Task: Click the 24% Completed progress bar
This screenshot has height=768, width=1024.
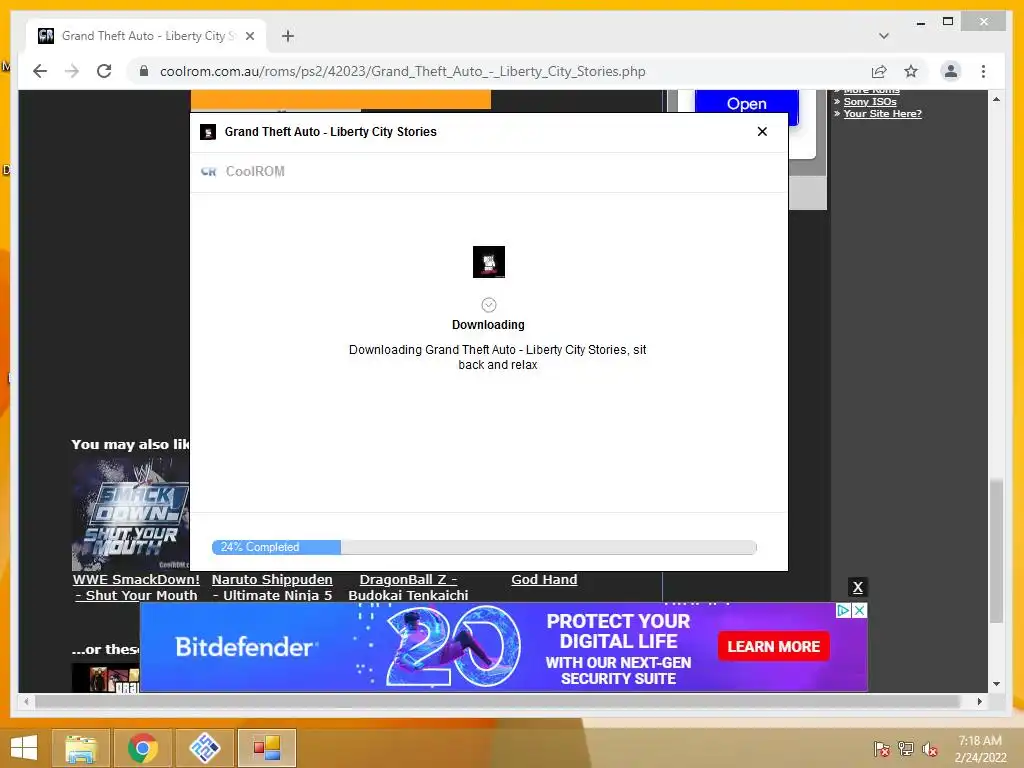Action: point(484,547)
